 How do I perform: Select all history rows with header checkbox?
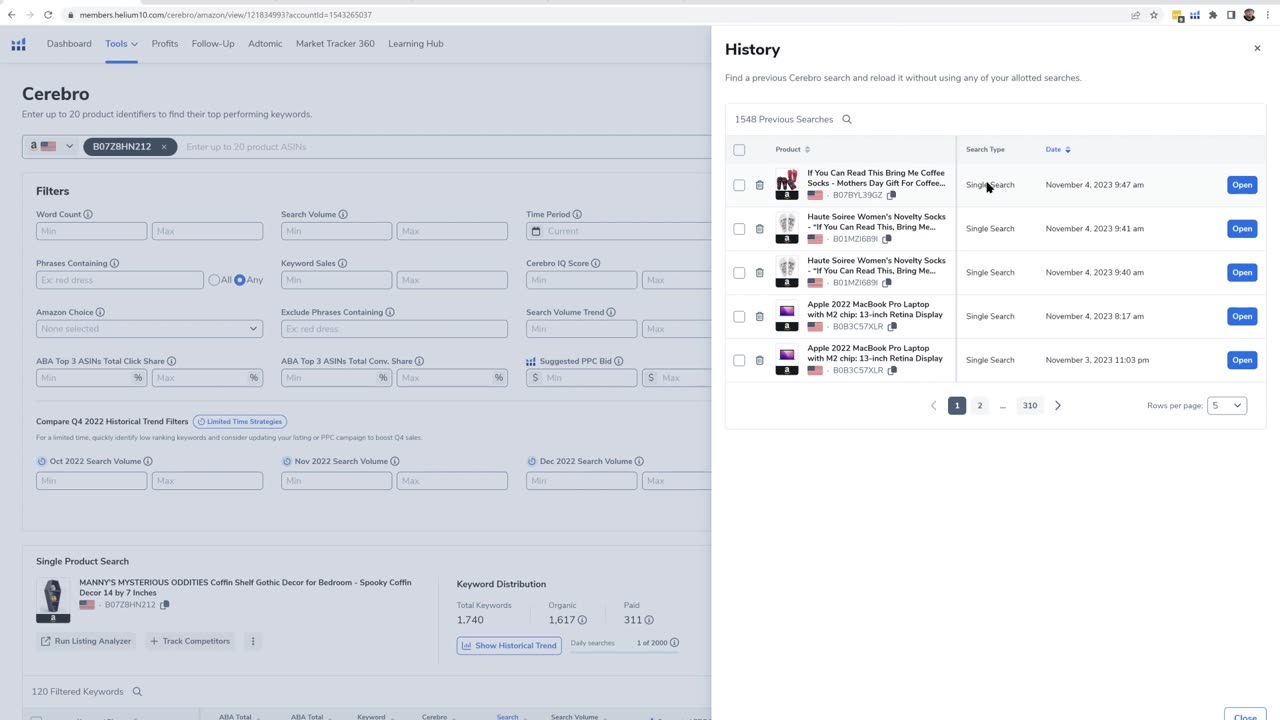(739, 150)
